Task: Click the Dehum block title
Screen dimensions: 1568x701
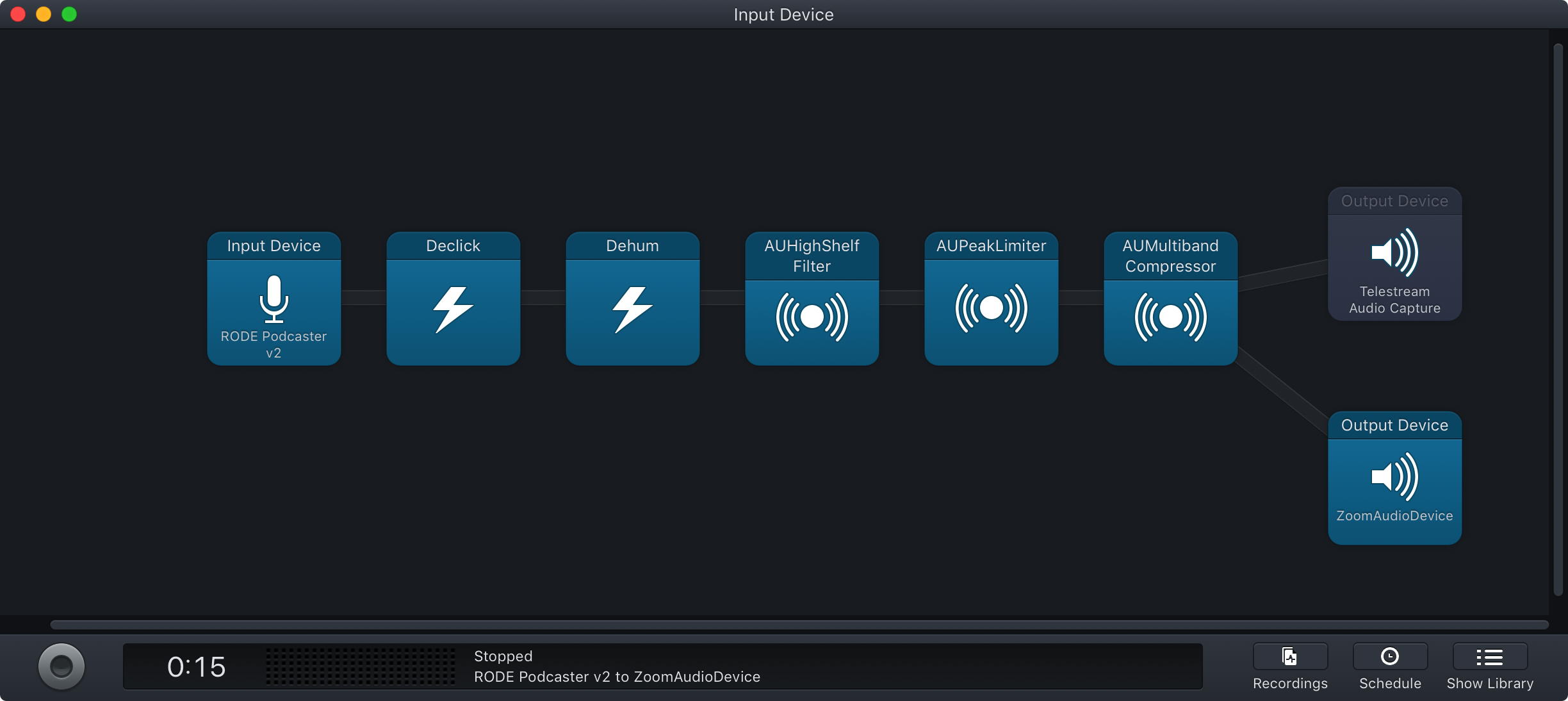Action: (x=632, y=246)
